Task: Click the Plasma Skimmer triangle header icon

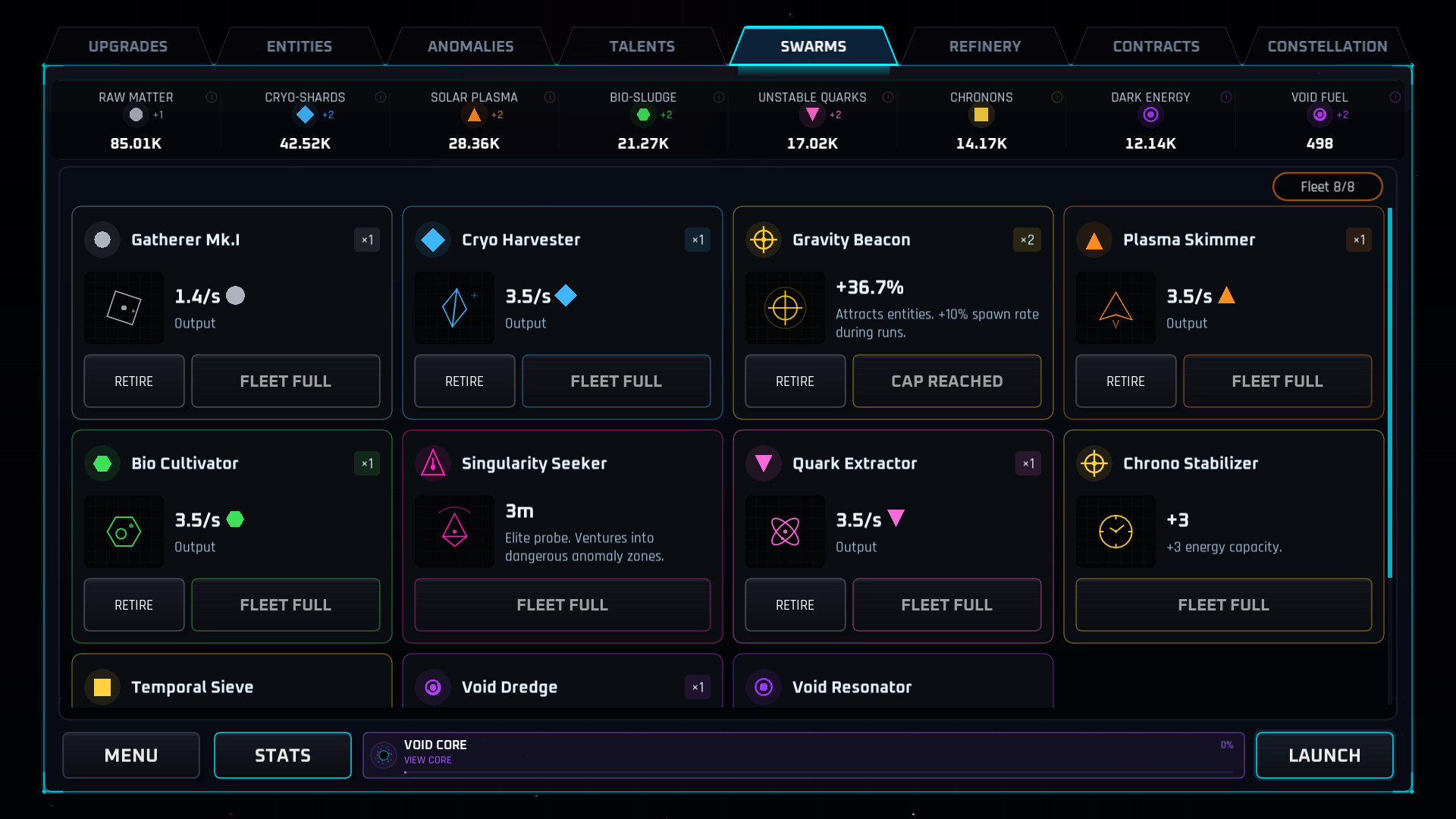Action: click(x=1094, y=240)
